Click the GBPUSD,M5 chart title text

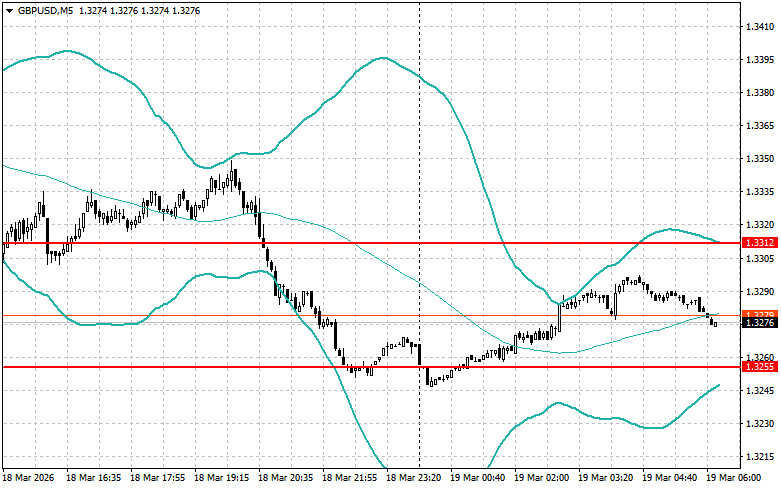(x=45, y=10)
